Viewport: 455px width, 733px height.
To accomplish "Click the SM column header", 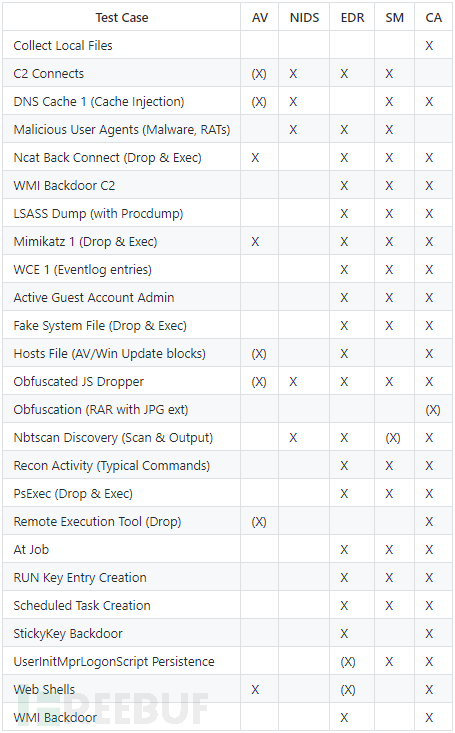I will pyautogui.click(x=395, y=18).
